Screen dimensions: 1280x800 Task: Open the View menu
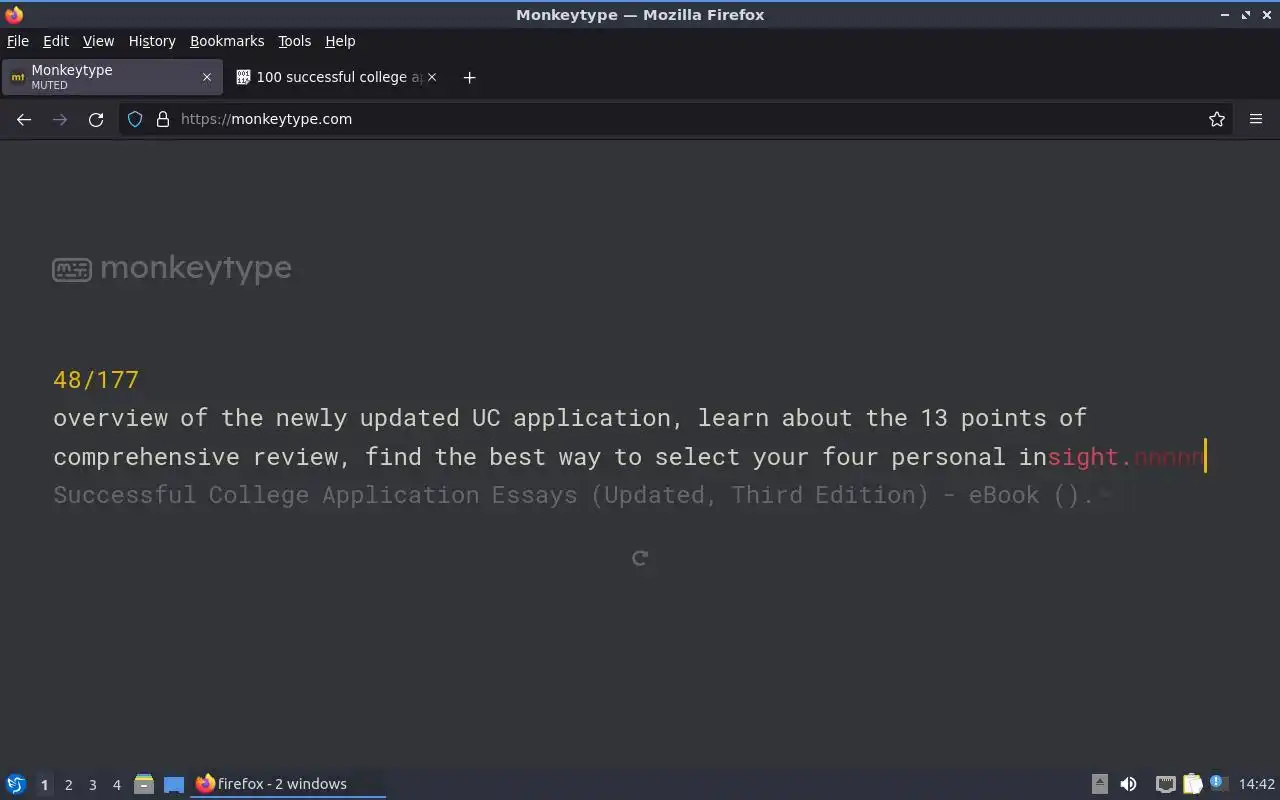(98, 41)
